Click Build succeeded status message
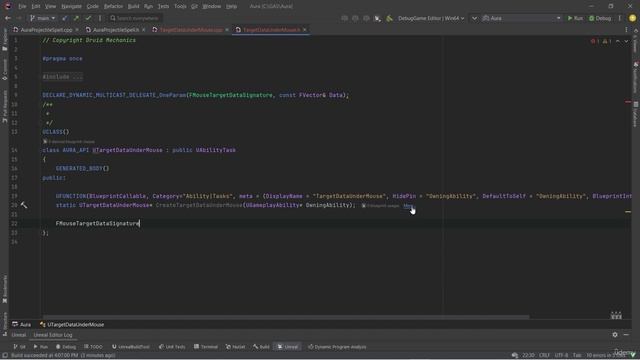 pyautogui.click(x=63, y=356)
